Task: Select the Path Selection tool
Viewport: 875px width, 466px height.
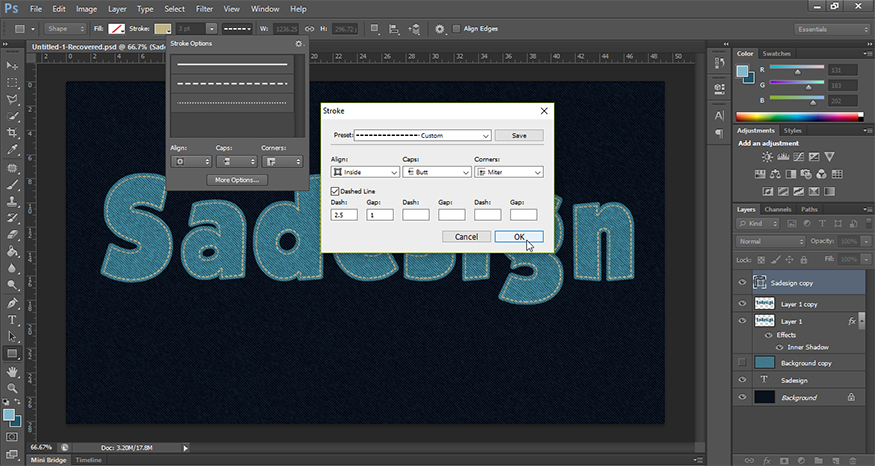Action: click(x=12, y=337)
